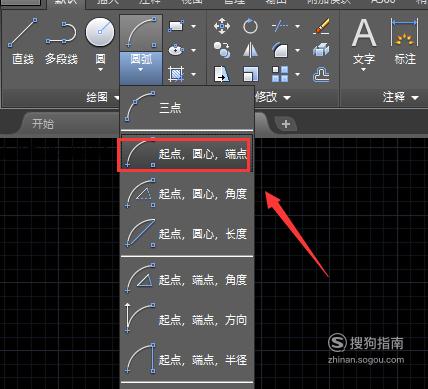Choose 起点, 端点, 方向 arc option
Screen dimensions: 428x389
point(187,320)
